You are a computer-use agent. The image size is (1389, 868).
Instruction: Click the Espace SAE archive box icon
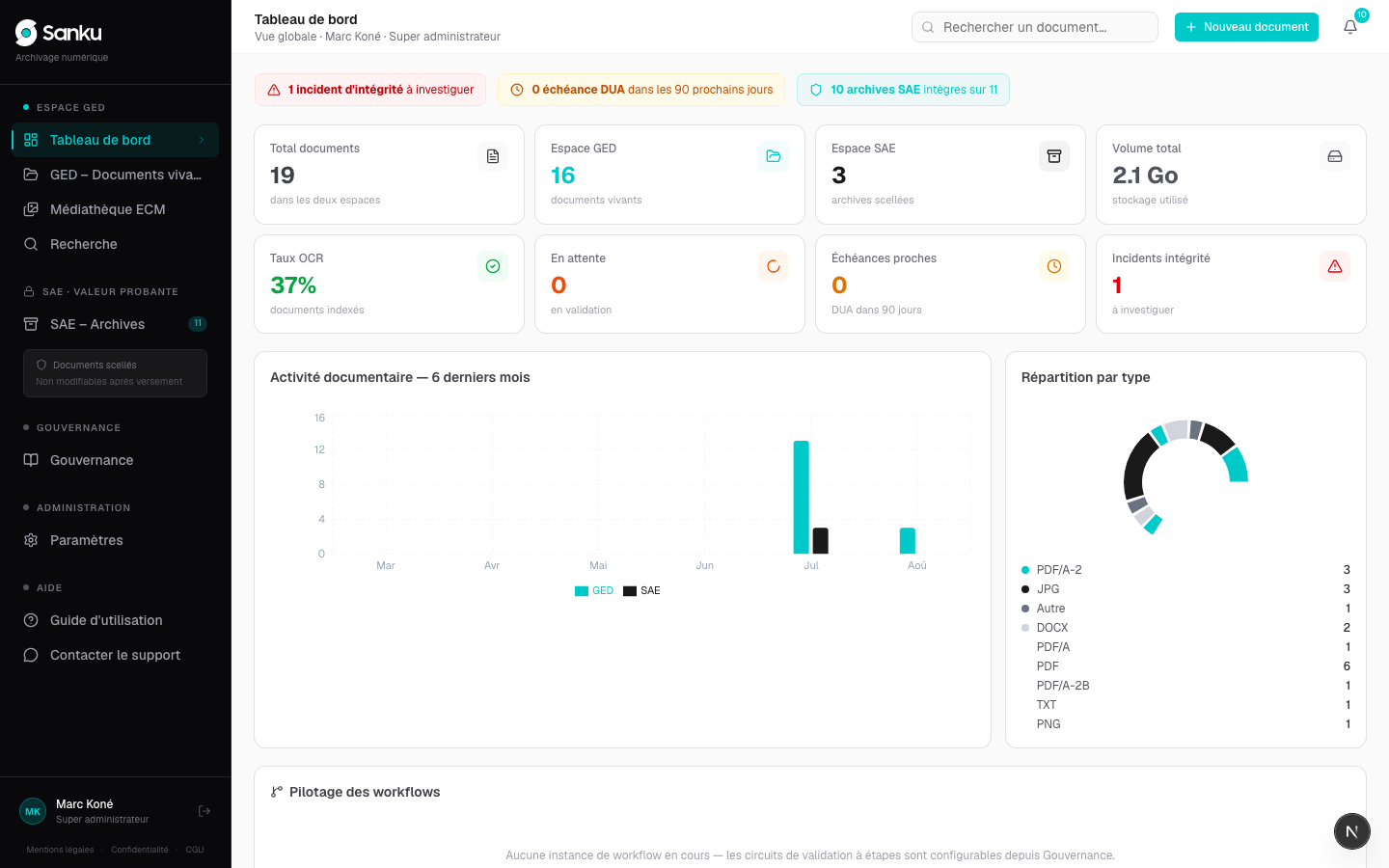[x=1054, y=156]
